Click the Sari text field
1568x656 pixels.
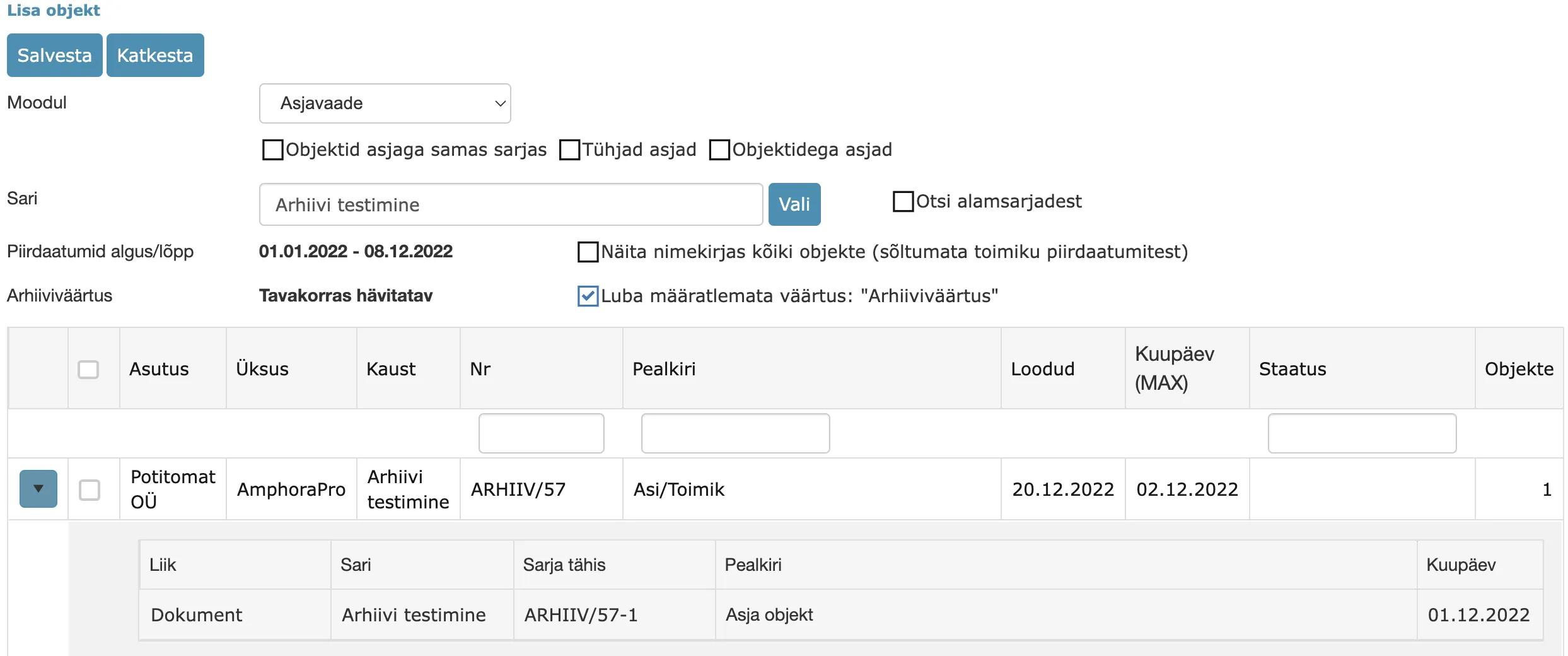point(511,204)
